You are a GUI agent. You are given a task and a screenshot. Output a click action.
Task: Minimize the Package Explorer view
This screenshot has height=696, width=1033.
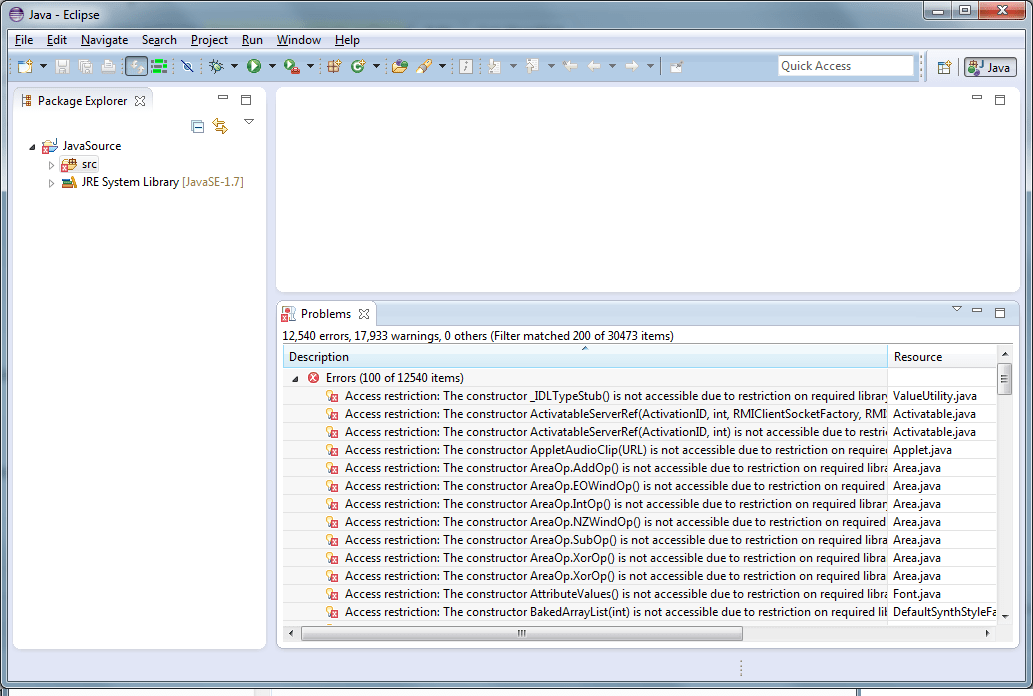pyautogui.click(x=223, y=98)
